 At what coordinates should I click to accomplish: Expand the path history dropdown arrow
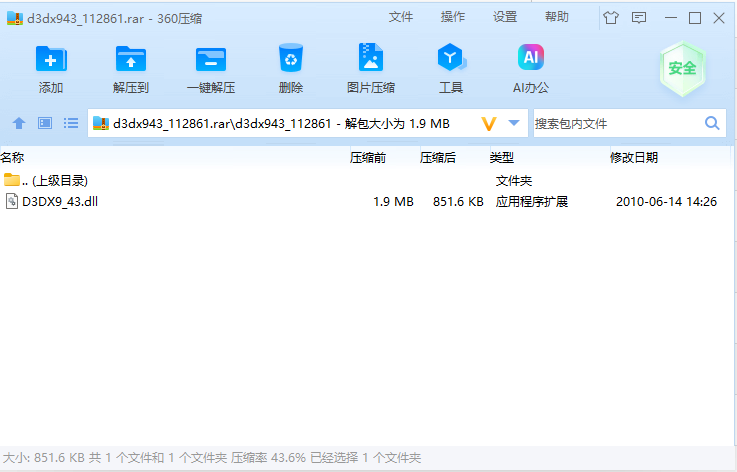pos(514,123)
